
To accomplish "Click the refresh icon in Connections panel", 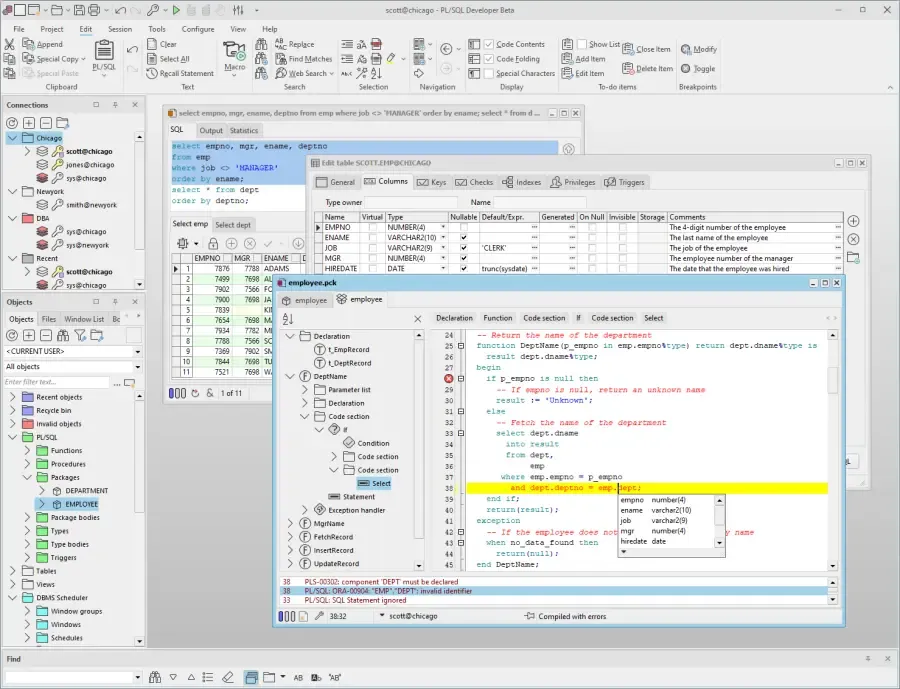I will [12, 123].
